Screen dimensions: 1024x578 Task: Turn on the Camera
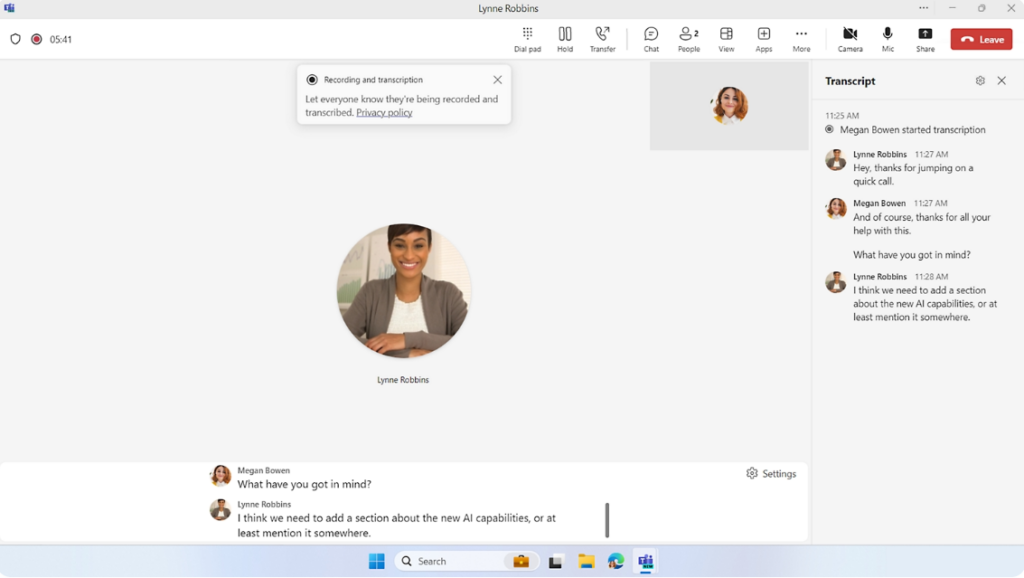849,39
